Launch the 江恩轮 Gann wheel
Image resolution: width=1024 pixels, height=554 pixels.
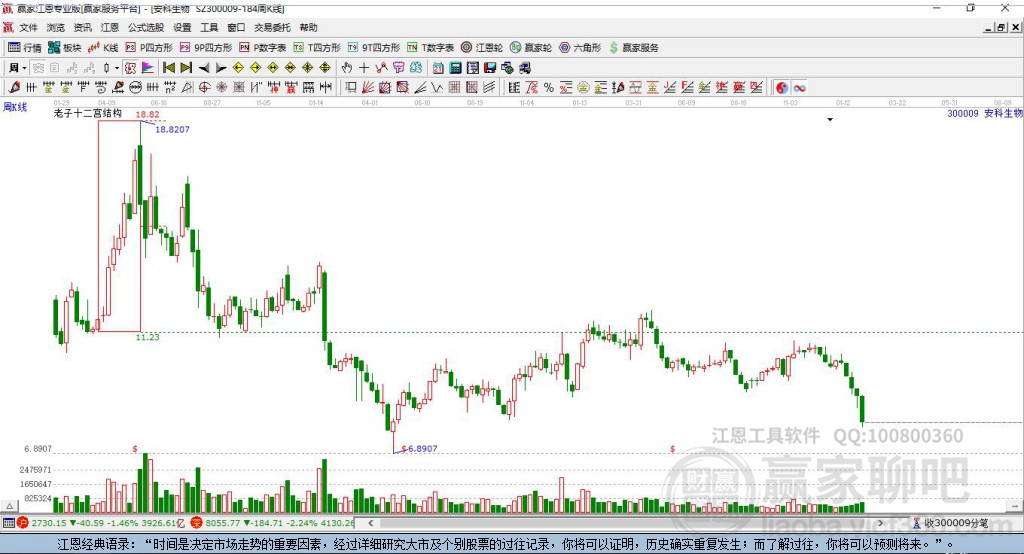482,48
